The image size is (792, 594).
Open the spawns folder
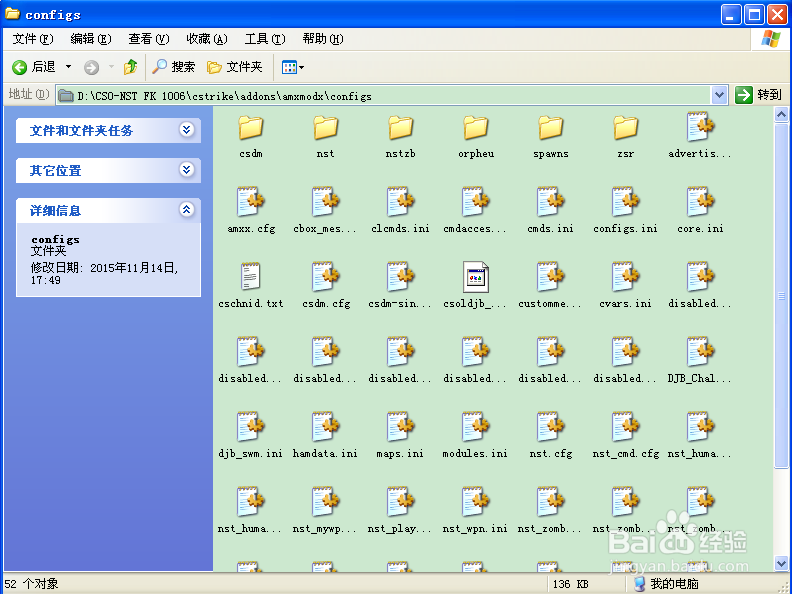(x=551, y=128)
